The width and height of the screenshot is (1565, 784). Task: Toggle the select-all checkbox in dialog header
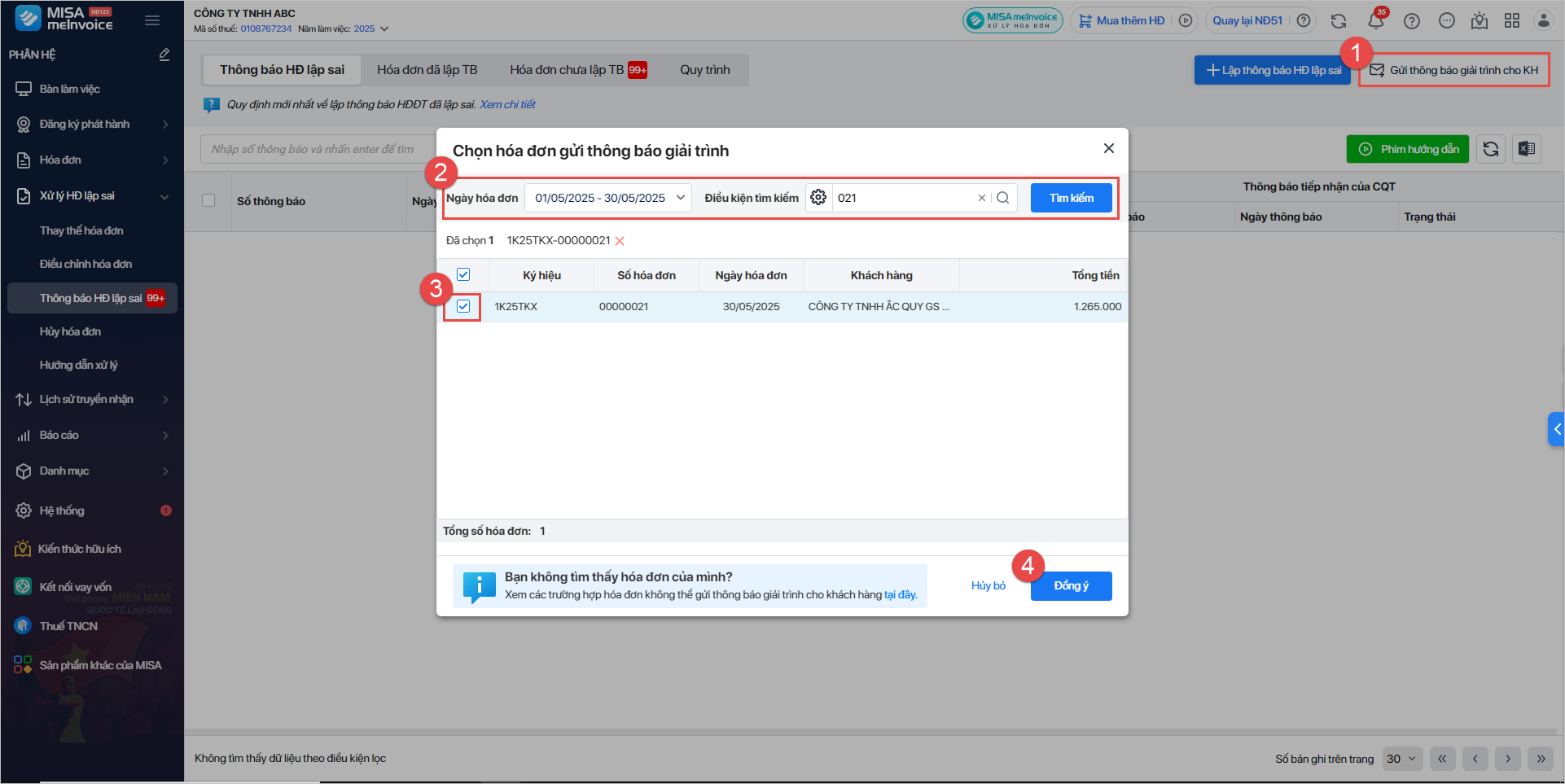click(463, 274)
